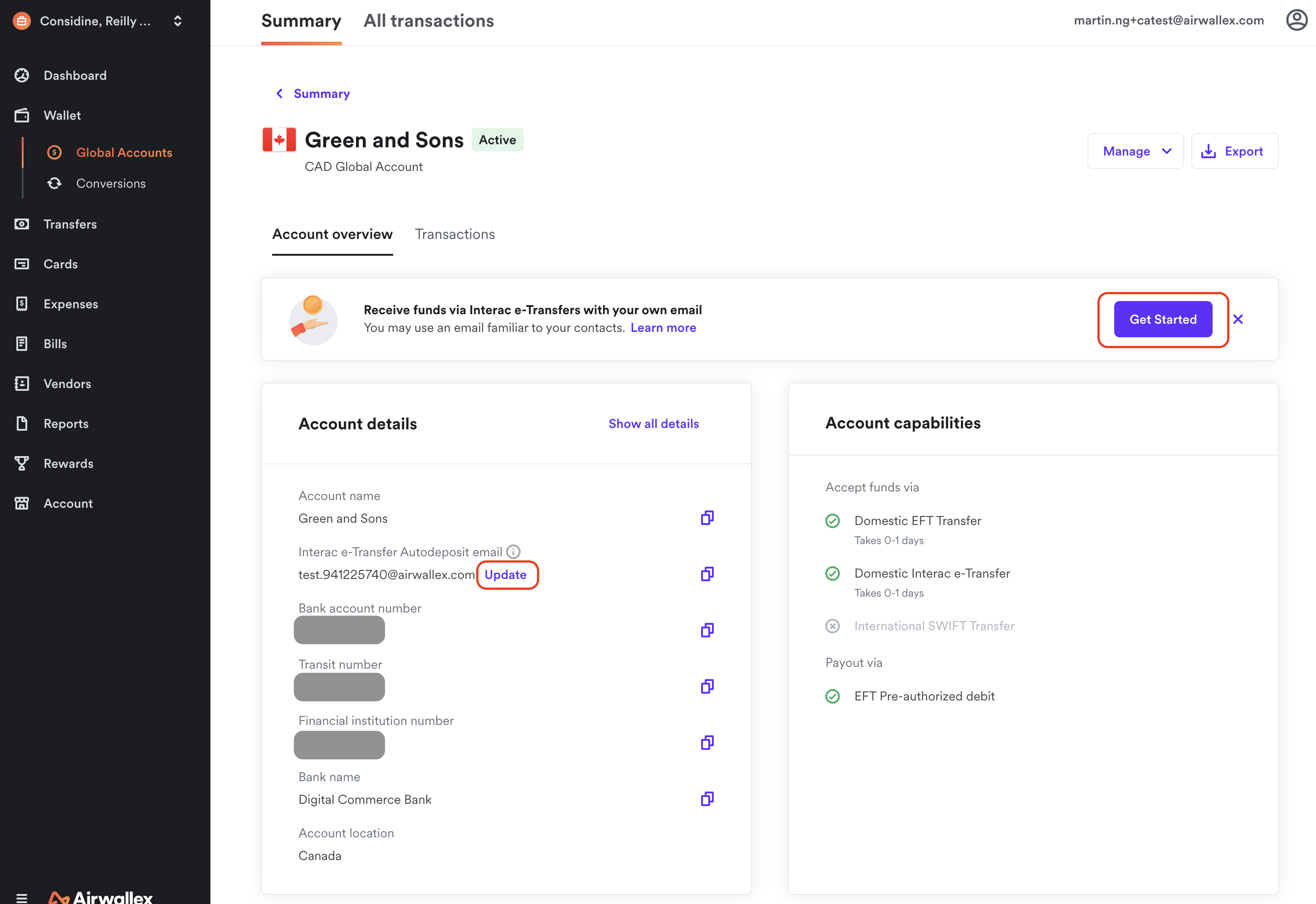Copy the Bank name Digital Commerce Bank

pos(707,799)
